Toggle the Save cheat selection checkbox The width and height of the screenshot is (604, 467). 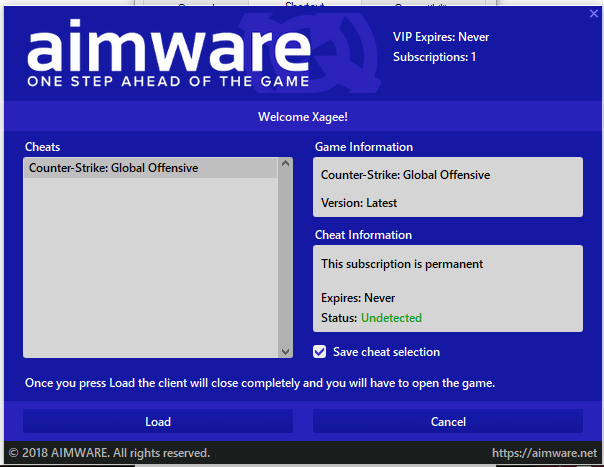pos(319,351)
